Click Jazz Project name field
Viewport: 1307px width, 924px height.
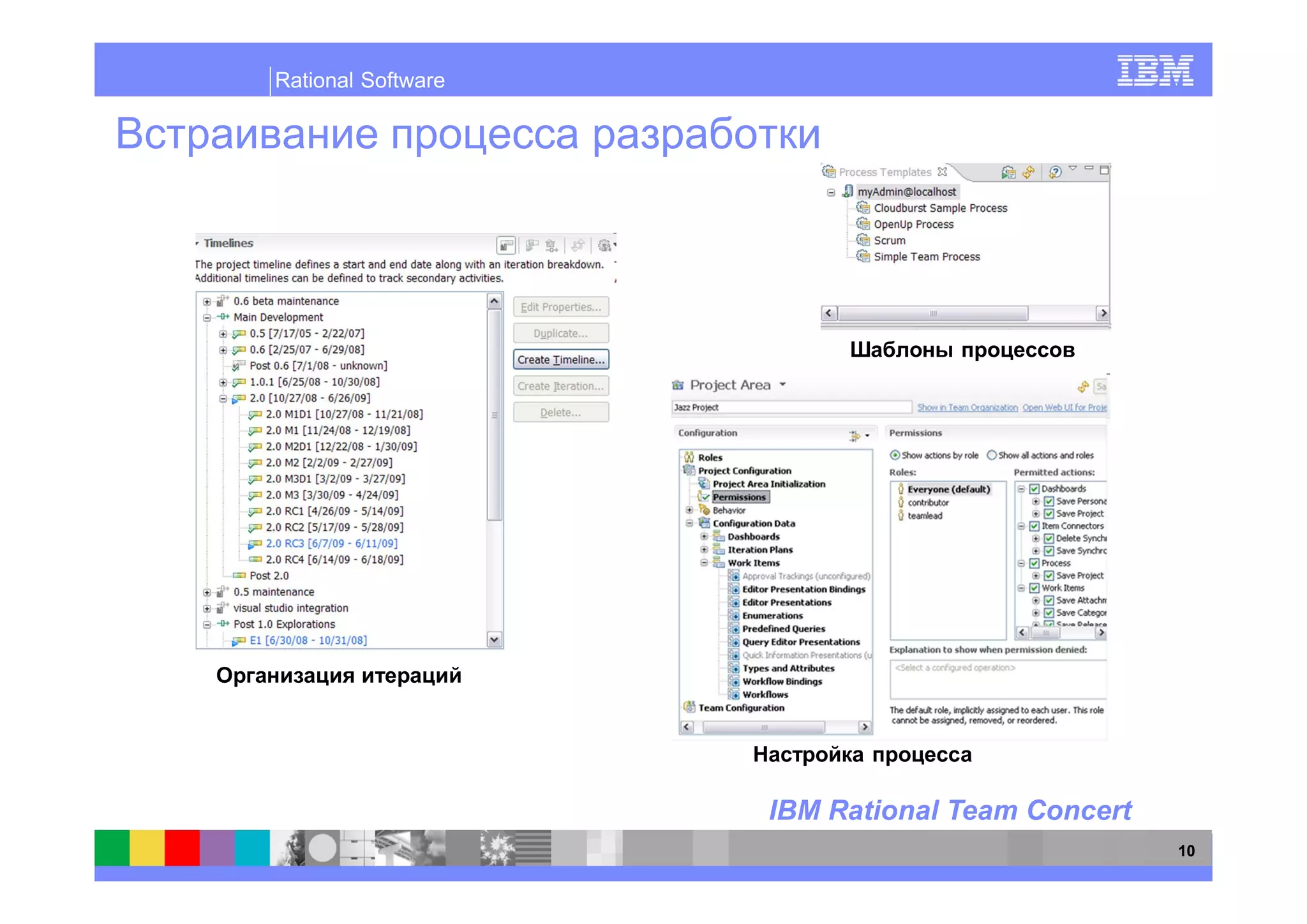(x=791, y=407)
